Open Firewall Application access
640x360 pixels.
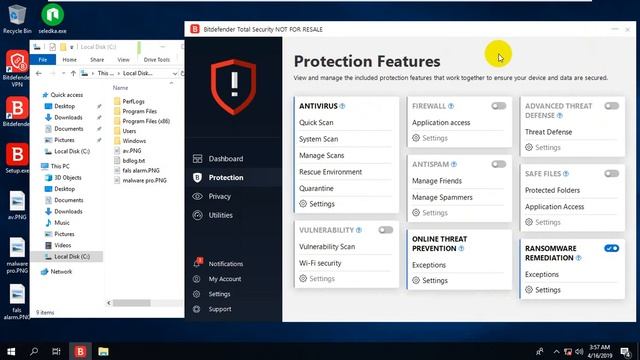click(x=441, y=122)
